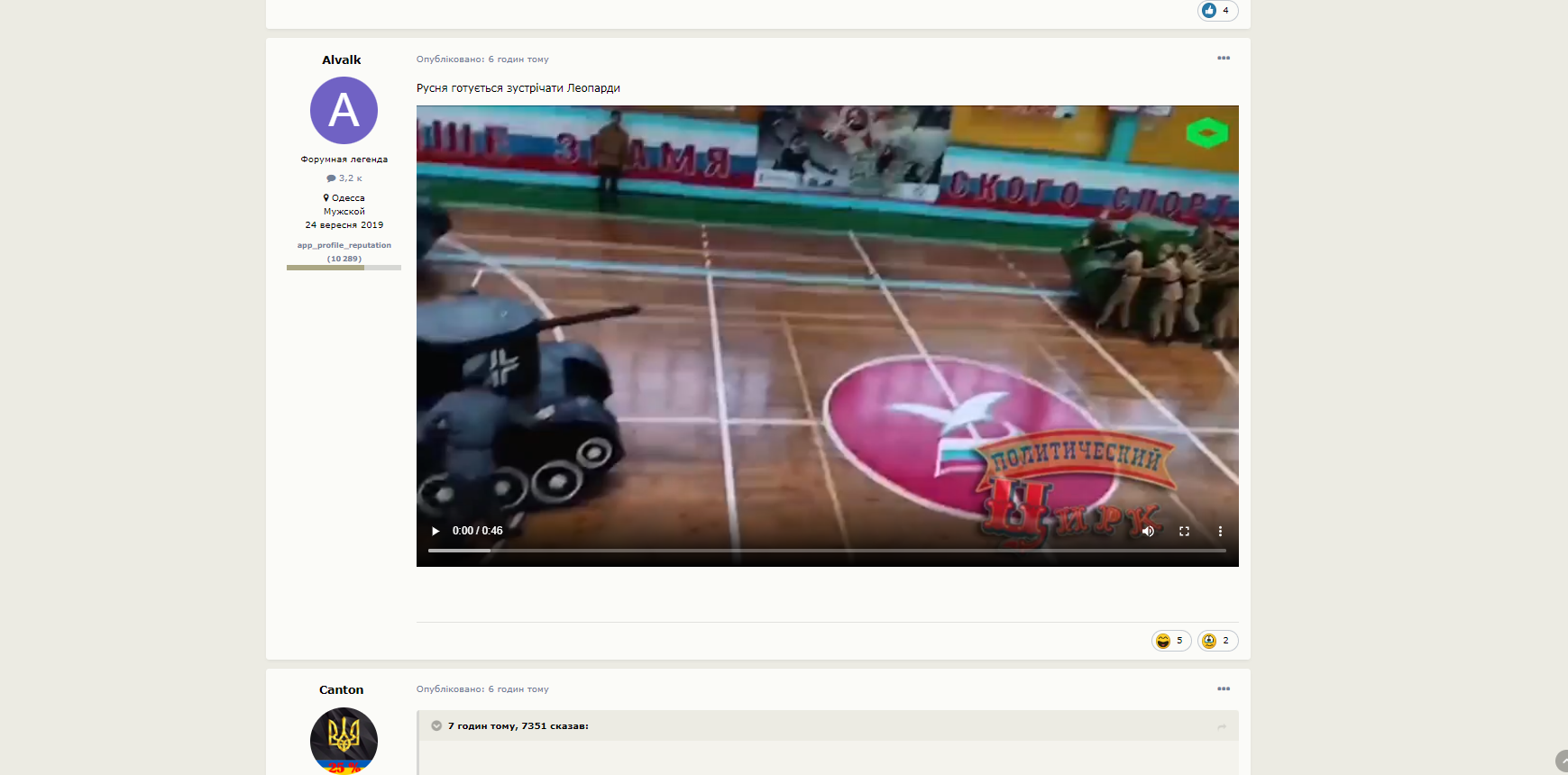This screenshot has height=775, width=1568.
Task: Collapse the quote from 7351
Action: 436,725
